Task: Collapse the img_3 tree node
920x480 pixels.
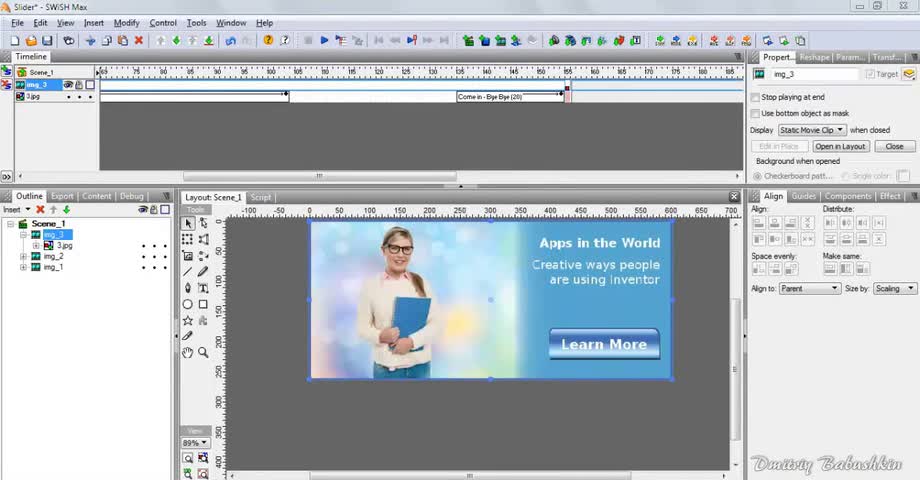Action: coord(23,235)
